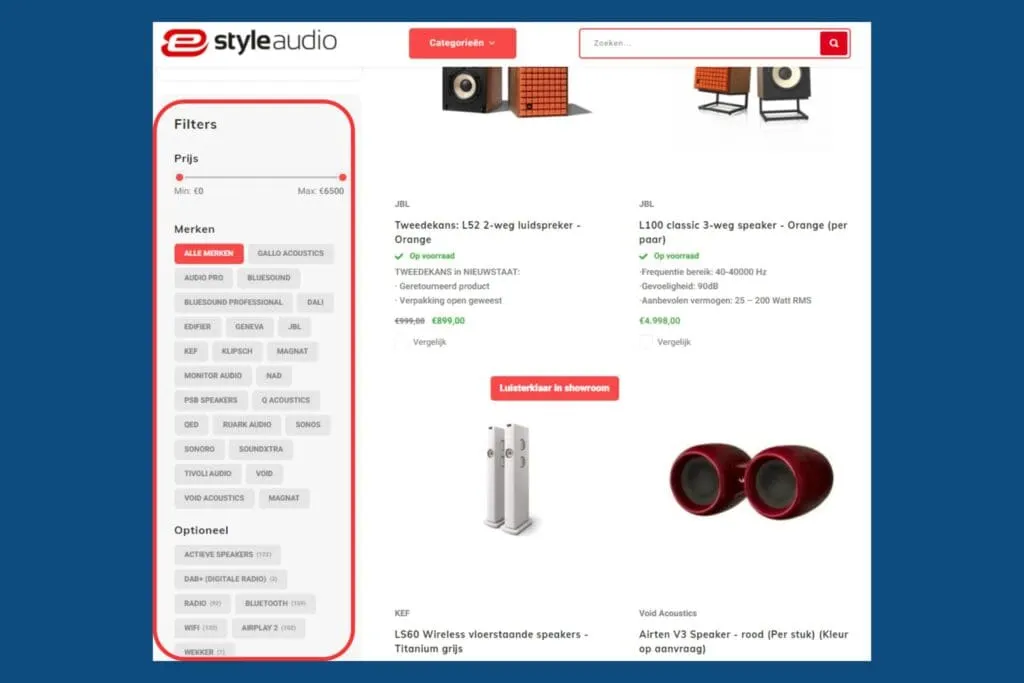
Task: Open the Categorieën dropdown menu
Action: click(x=462, y=43)
